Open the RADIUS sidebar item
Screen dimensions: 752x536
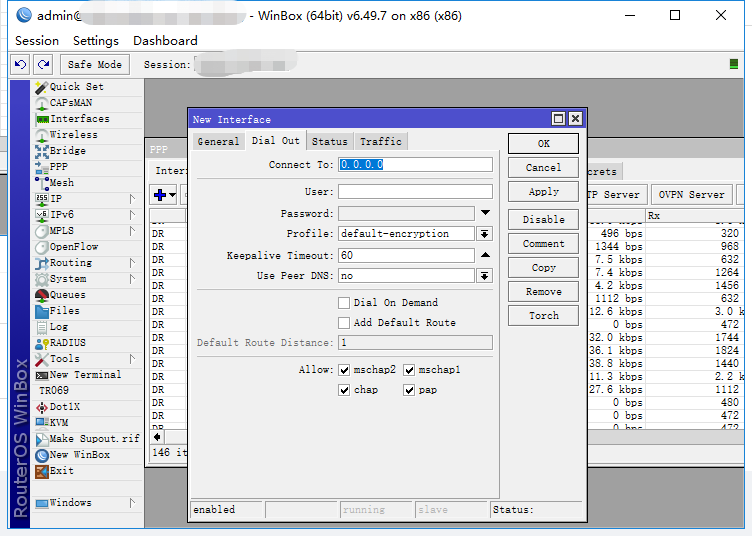point(67,343)
